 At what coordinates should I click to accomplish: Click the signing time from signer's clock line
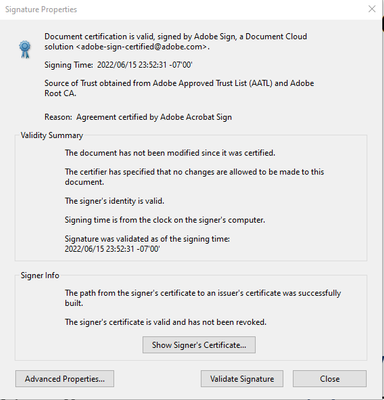pos(165,220)
